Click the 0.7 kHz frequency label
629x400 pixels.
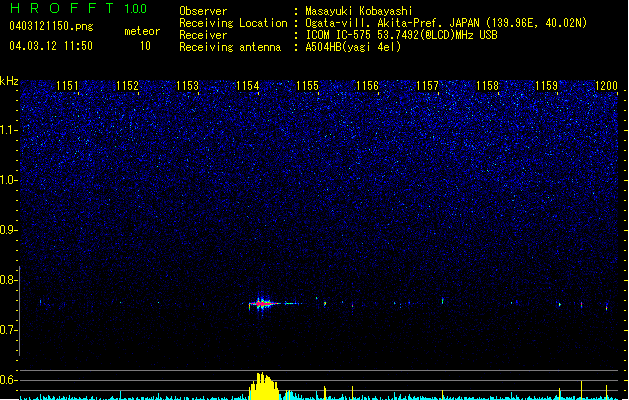(9, 330)
